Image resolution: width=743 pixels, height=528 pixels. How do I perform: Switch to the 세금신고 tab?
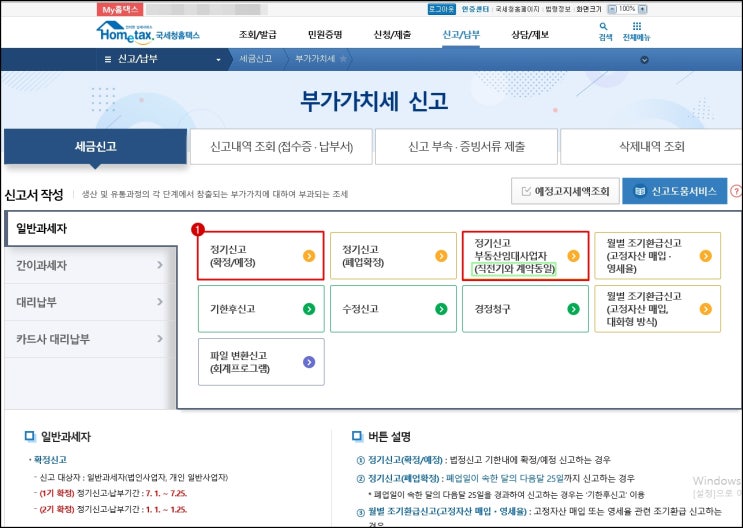coord(95,146)
